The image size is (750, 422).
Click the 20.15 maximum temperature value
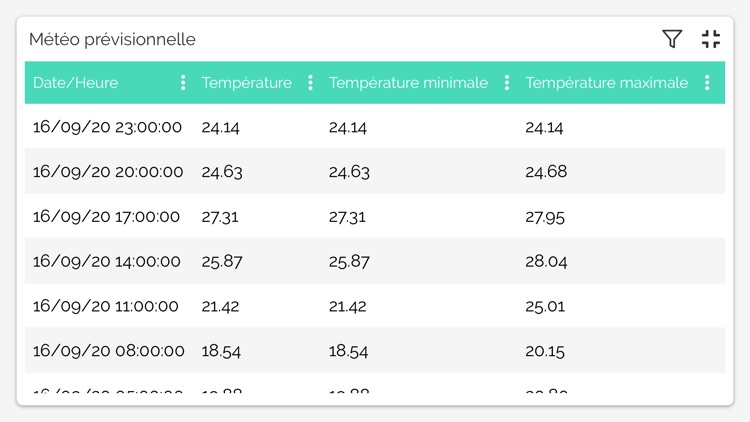pos(545,351)
